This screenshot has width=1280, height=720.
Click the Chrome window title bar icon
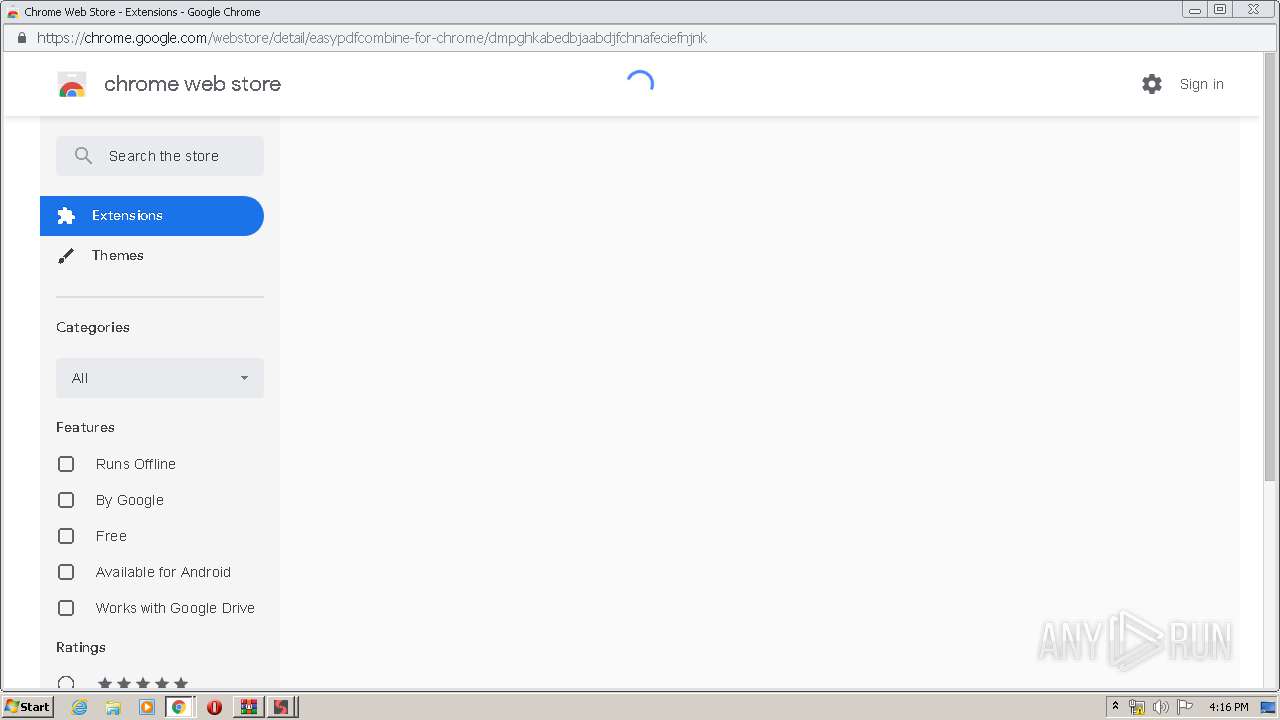pos(13,12)
